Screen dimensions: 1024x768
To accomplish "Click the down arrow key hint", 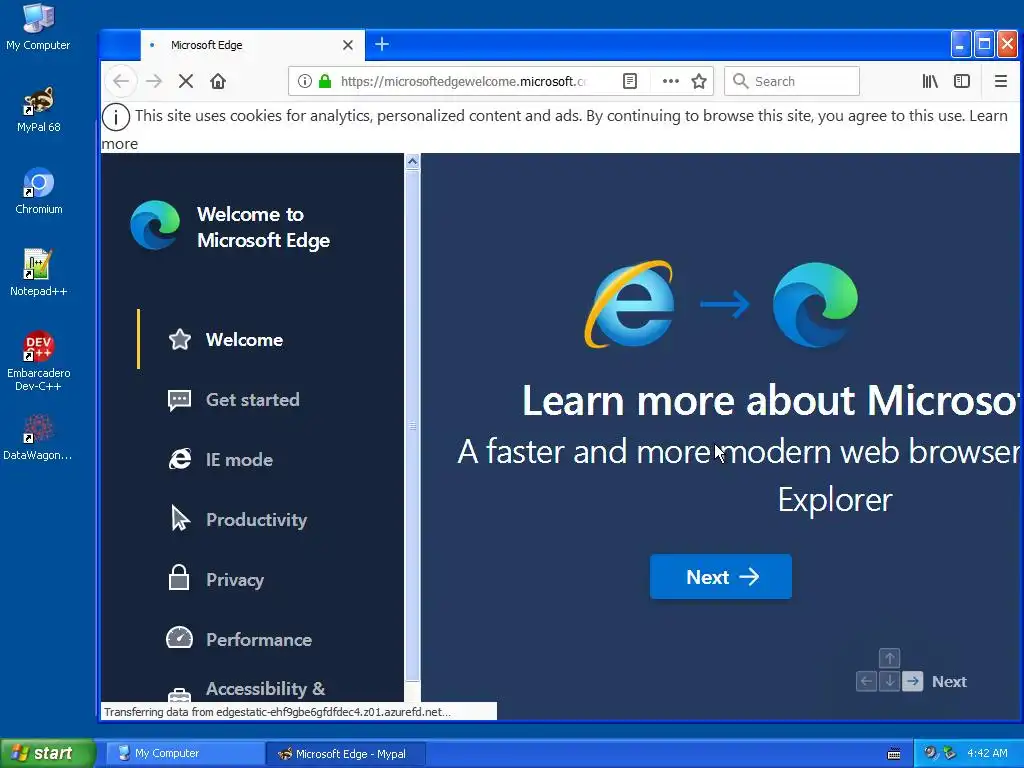I will pyautogui.click(x=889, y=682).
